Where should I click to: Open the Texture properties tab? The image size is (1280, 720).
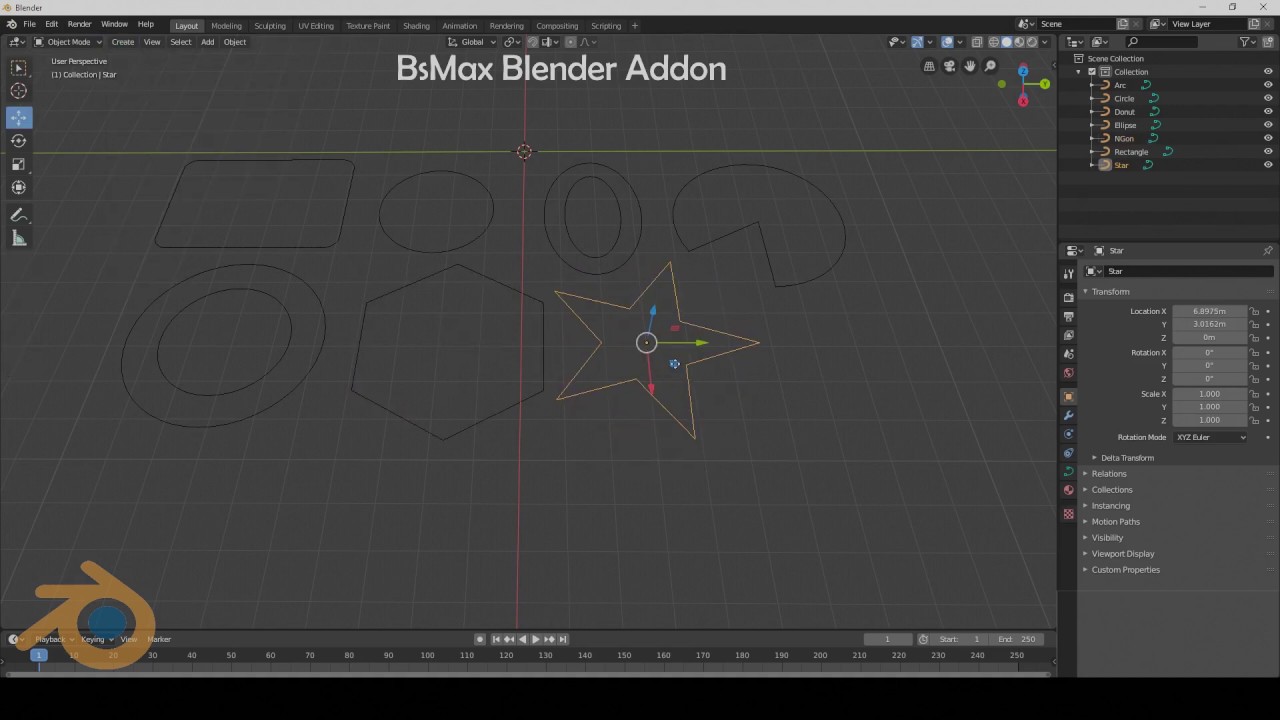tap(1068, 514)
